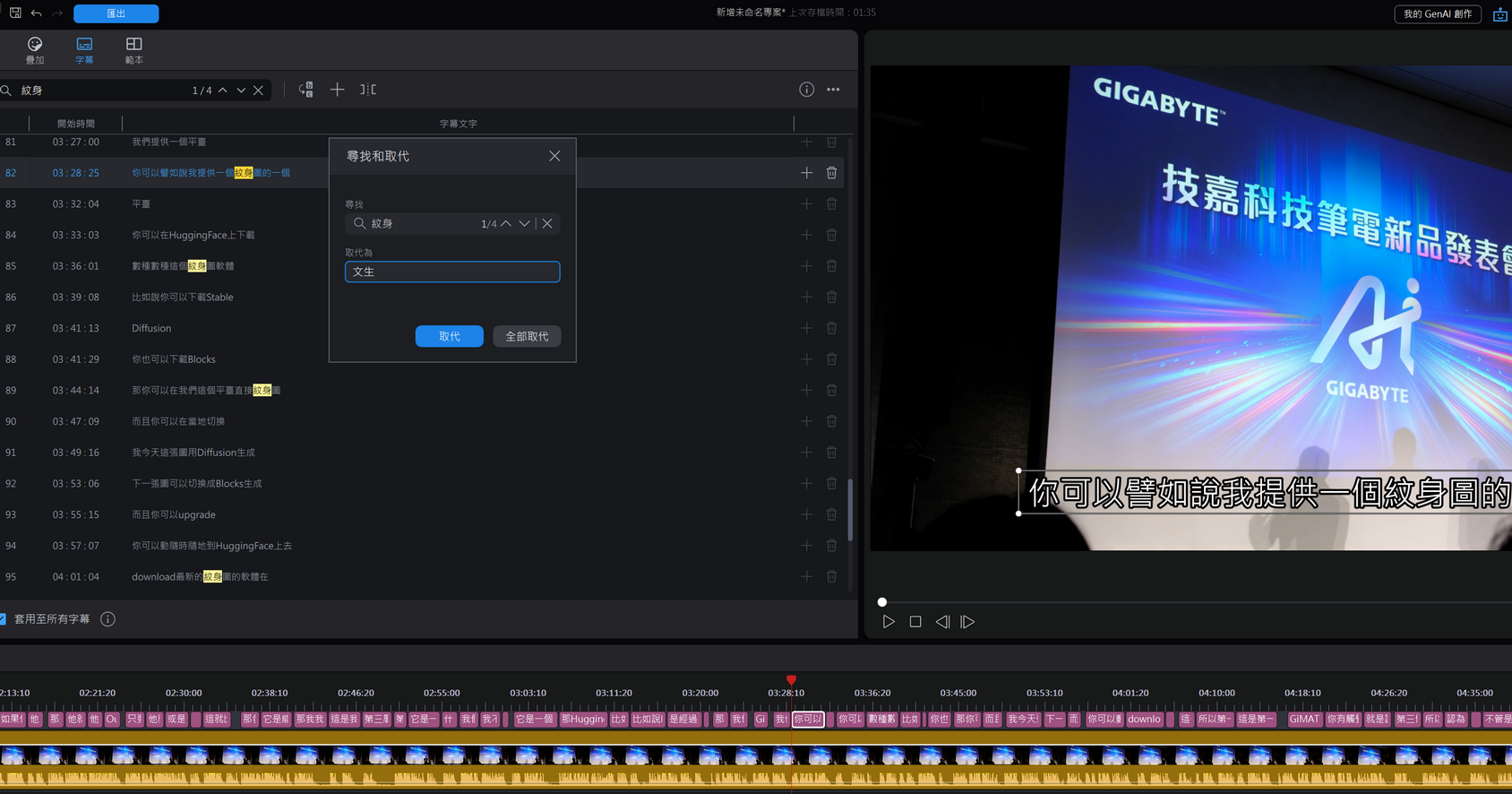Image resolution: width=1512 pixels, height=794 pixels.
Task: Go to next match in 尋找和取代 dialog
Action: tap(524, 224)
